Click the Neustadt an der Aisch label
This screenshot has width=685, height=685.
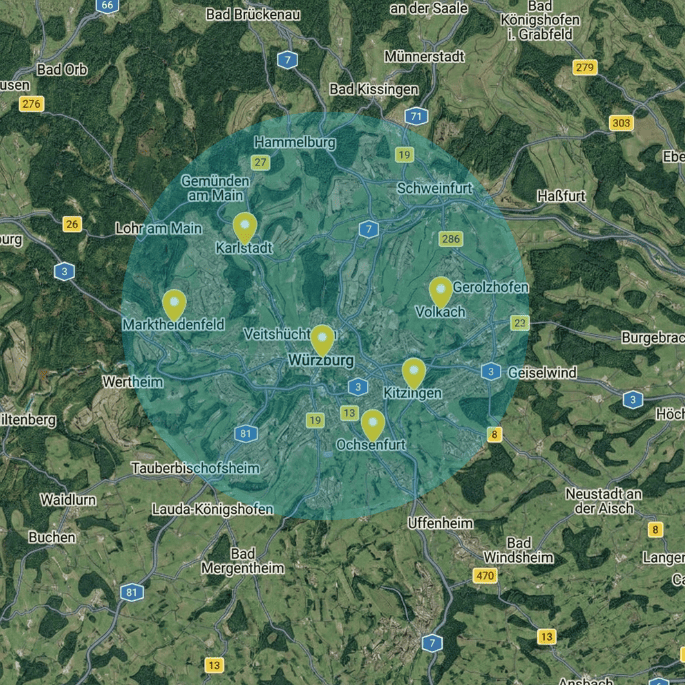pos(604,501)
